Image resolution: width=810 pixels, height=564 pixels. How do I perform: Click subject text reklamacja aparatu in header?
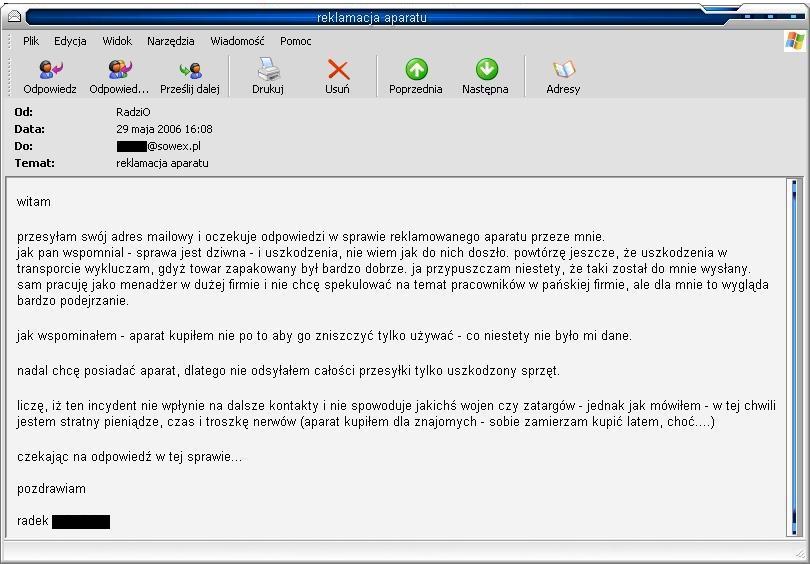[x=162, y=163]
